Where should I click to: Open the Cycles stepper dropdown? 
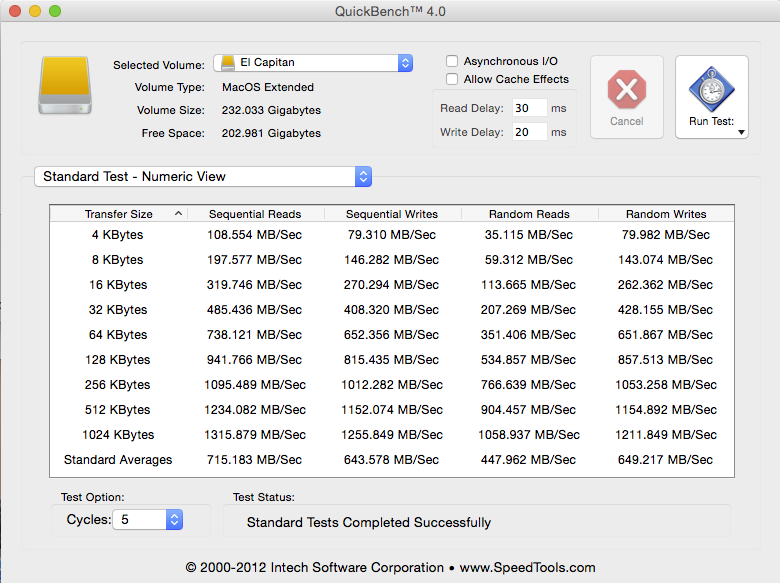pos(148,519)
